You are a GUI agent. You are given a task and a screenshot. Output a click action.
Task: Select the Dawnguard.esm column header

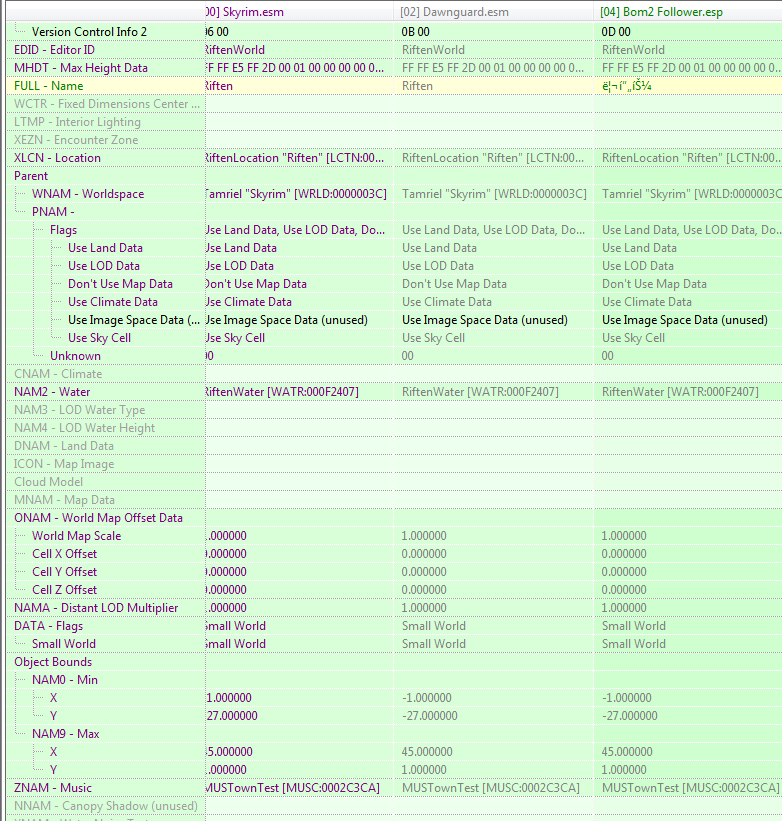(x=494, y=12)
